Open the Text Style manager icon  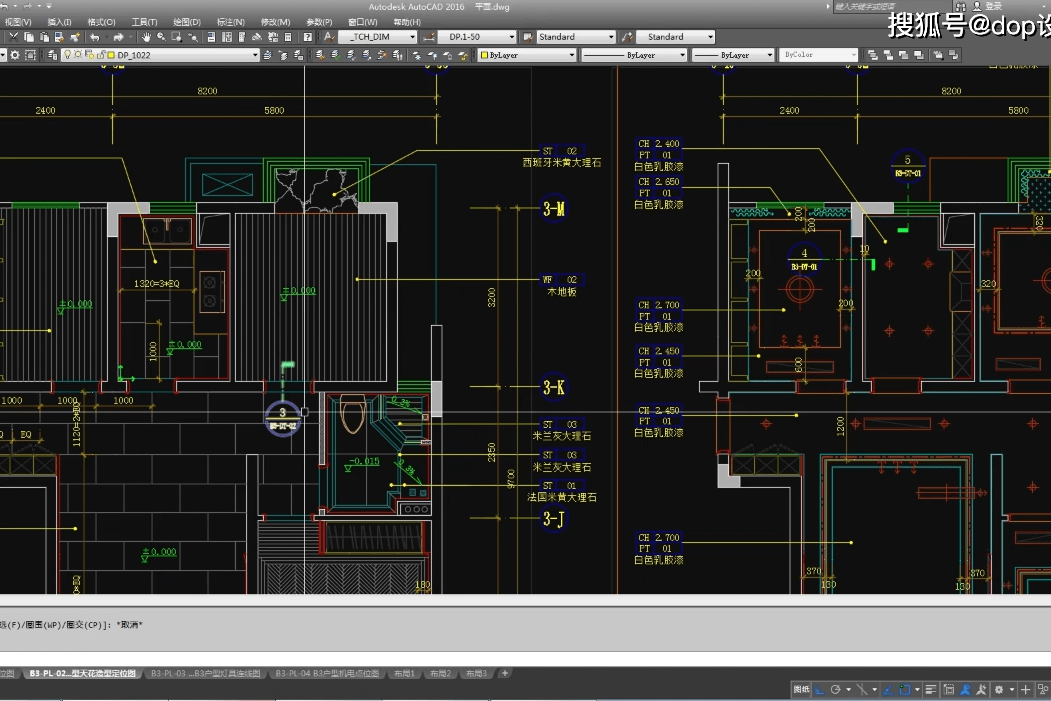click(328, 38)
